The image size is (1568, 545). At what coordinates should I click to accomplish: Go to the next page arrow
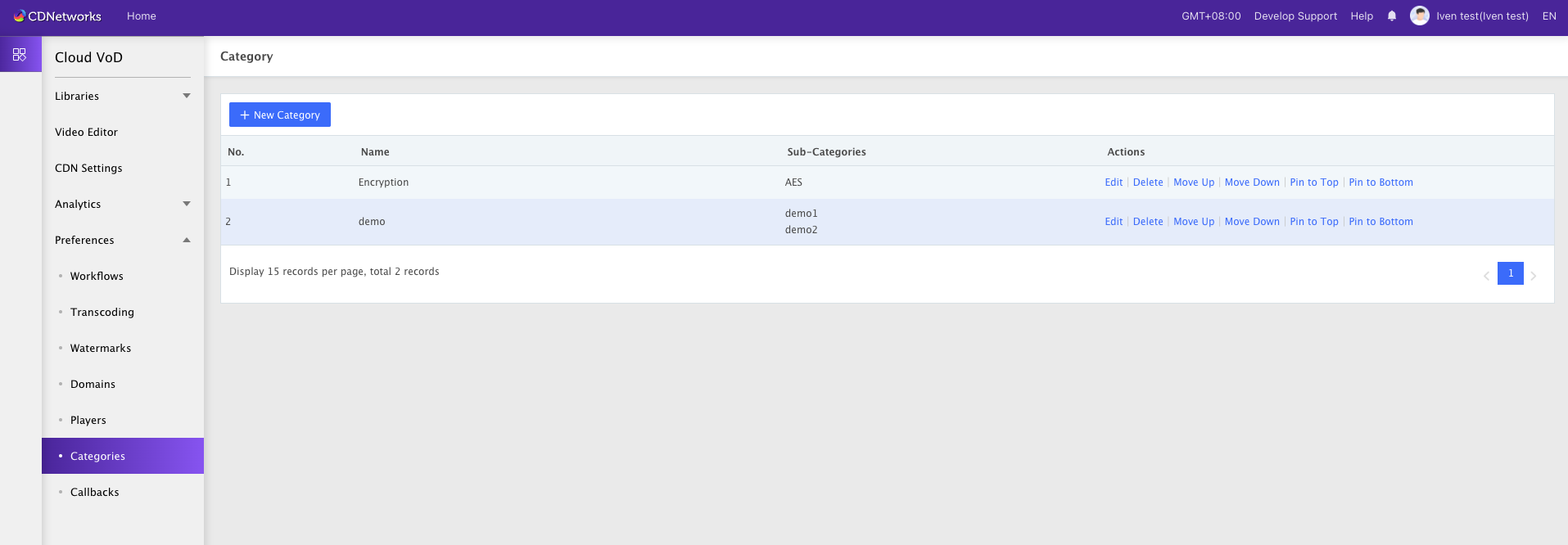point(1533,276)
